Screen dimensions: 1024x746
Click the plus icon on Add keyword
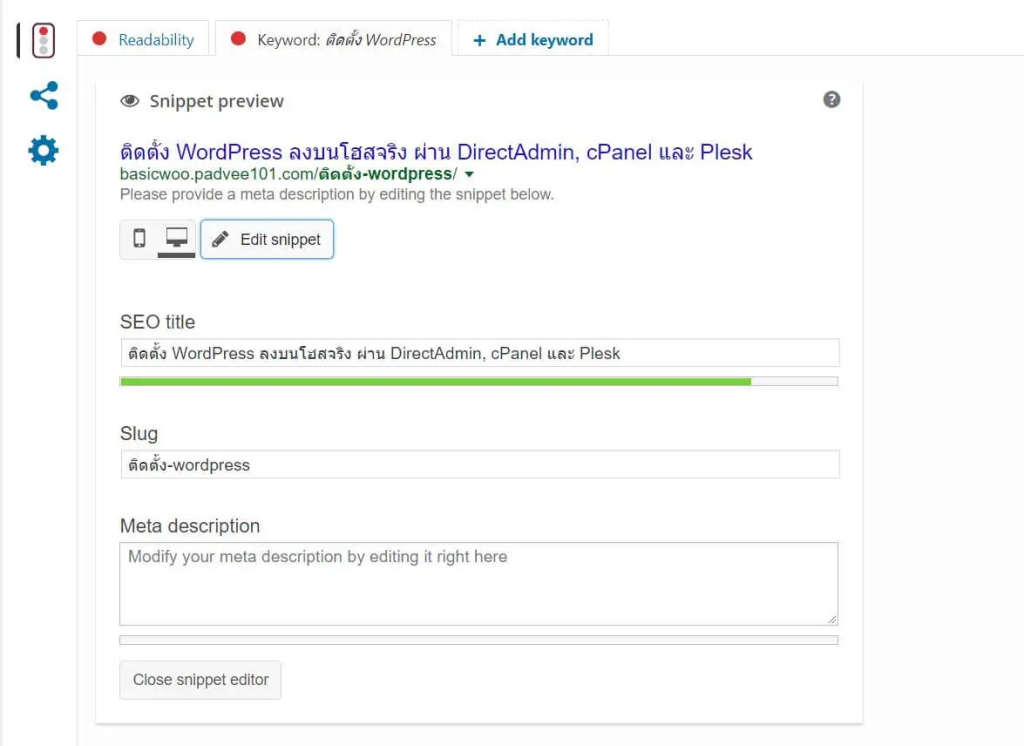(479, 40)
